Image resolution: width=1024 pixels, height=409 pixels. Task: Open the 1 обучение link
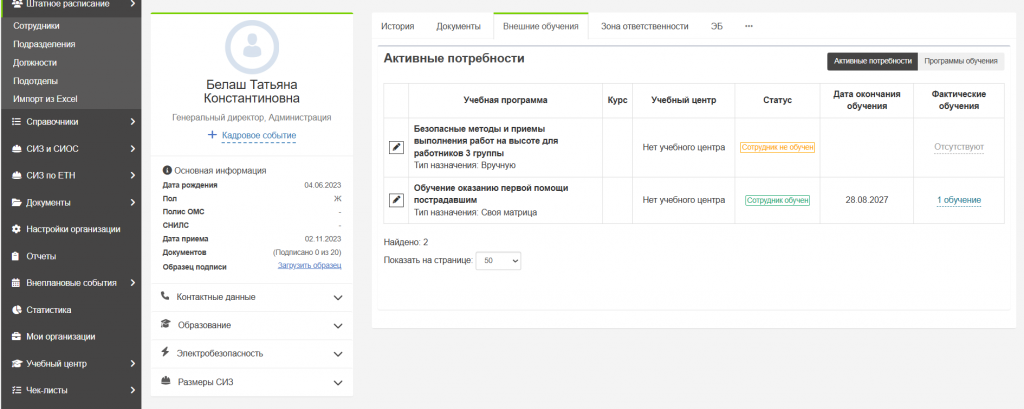coord(959,200)
